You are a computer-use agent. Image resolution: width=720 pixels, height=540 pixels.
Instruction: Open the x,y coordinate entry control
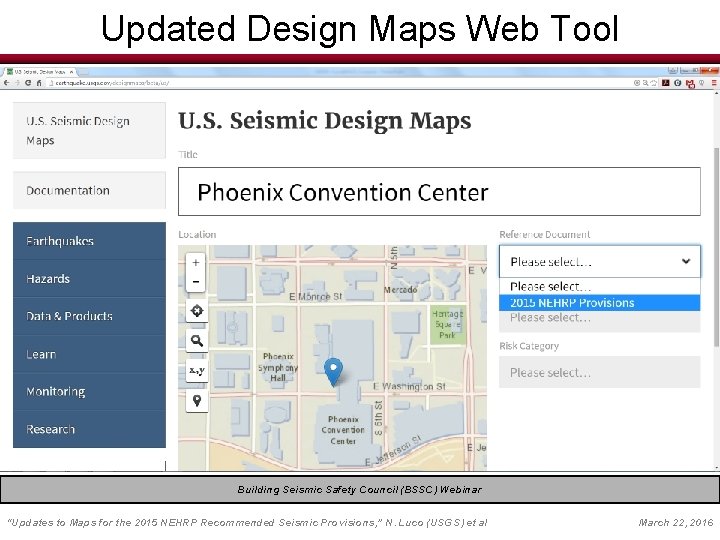(197, 370)
